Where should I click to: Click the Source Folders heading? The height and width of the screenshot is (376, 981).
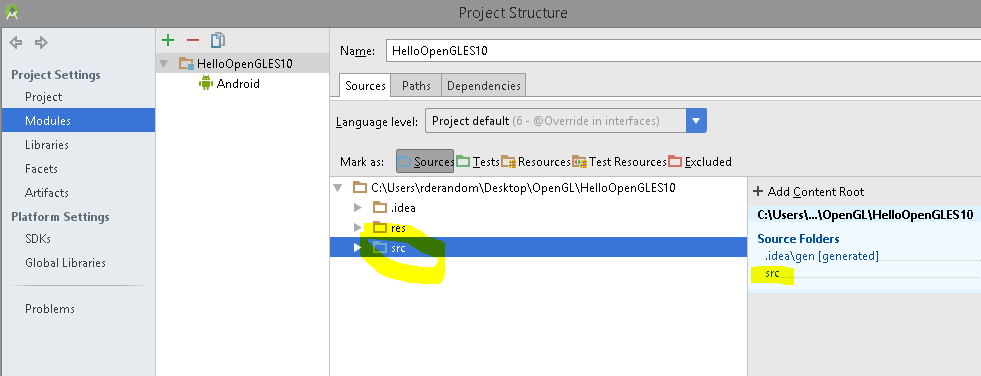point(798,238)
